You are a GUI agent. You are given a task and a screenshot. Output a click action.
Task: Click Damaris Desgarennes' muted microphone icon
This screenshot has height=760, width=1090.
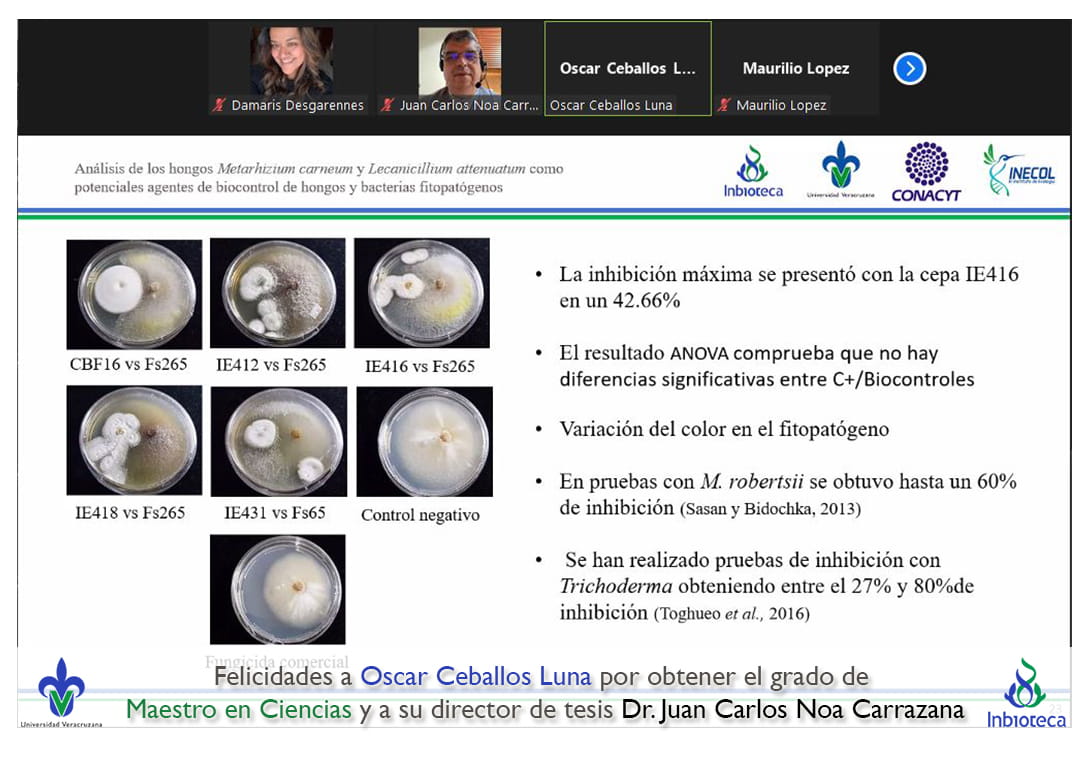tap(219, 105)
